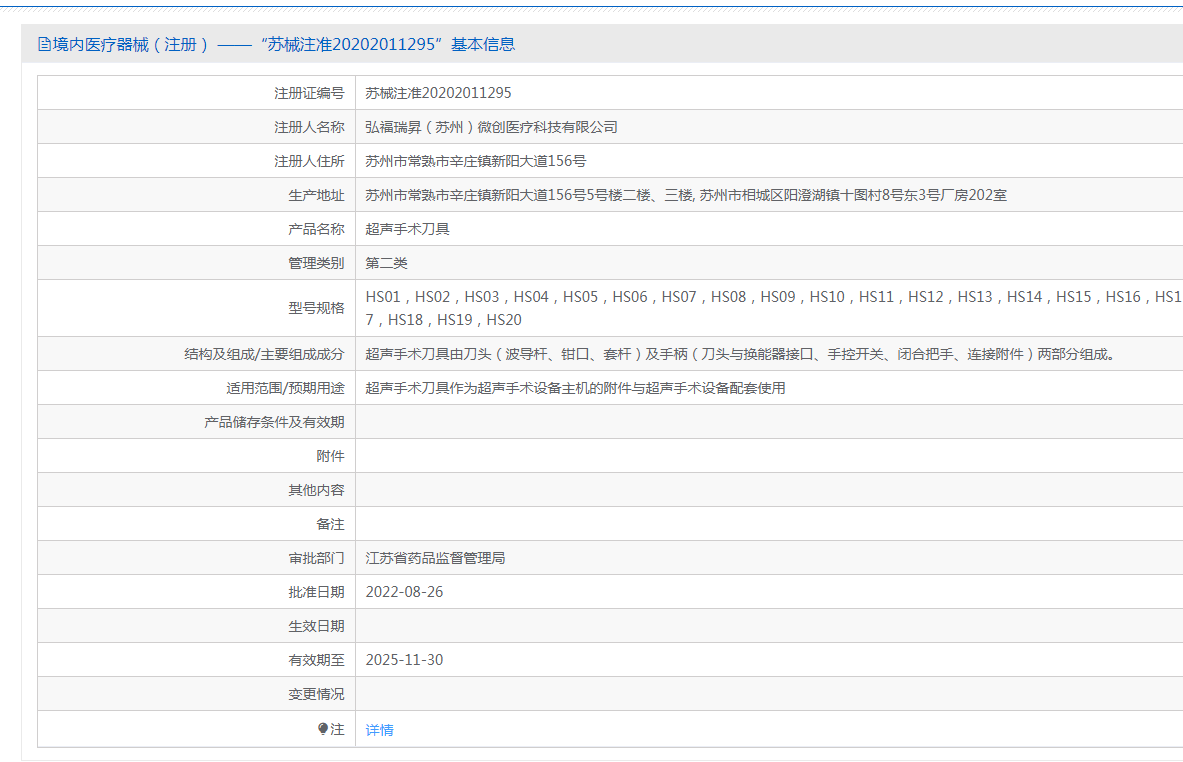Screen dimensions: 1183x762
Task: Click the empty value cell of 备注 row
Action: coord(768,524)
